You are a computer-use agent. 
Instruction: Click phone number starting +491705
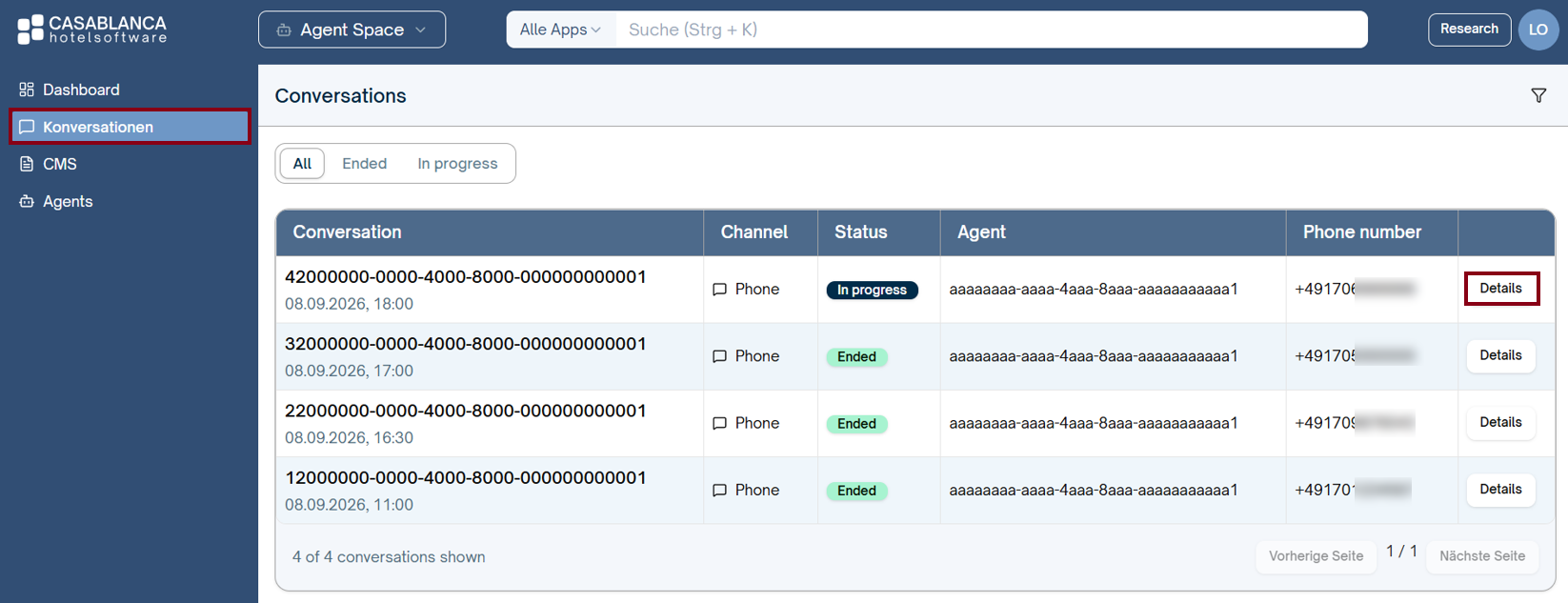(1355, 356)
